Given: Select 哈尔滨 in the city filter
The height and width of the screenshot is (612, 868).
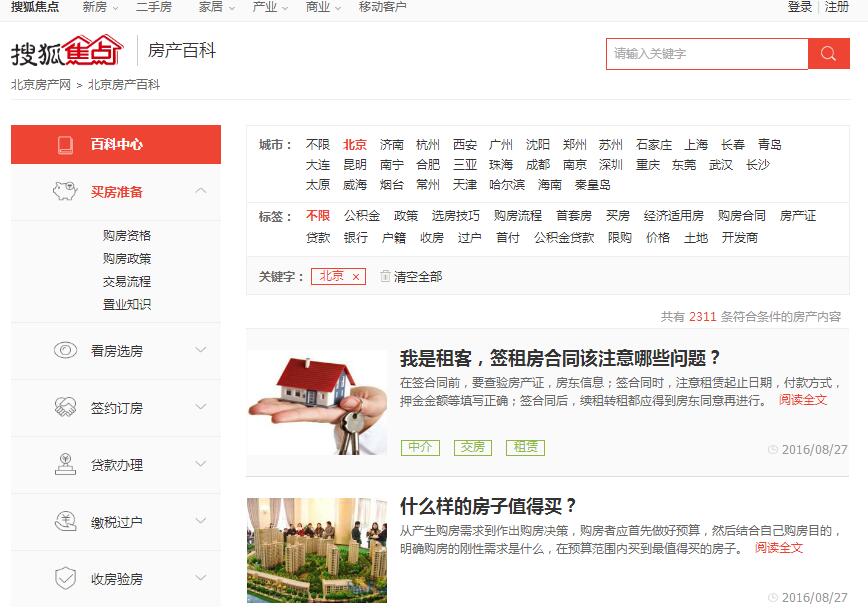Looking at the screenshot, I should [507, 185].
